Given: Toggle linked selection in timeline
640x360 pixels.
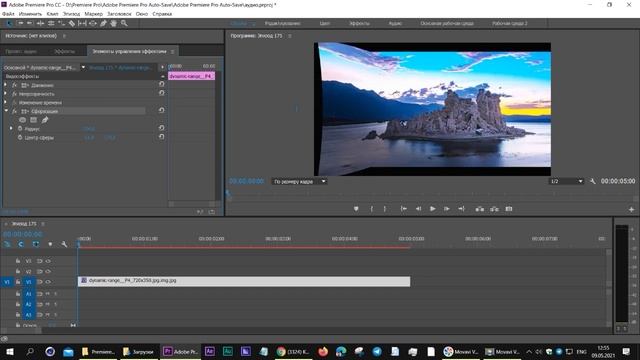Looking at the screenshot, I should click(x=36, y=244).
